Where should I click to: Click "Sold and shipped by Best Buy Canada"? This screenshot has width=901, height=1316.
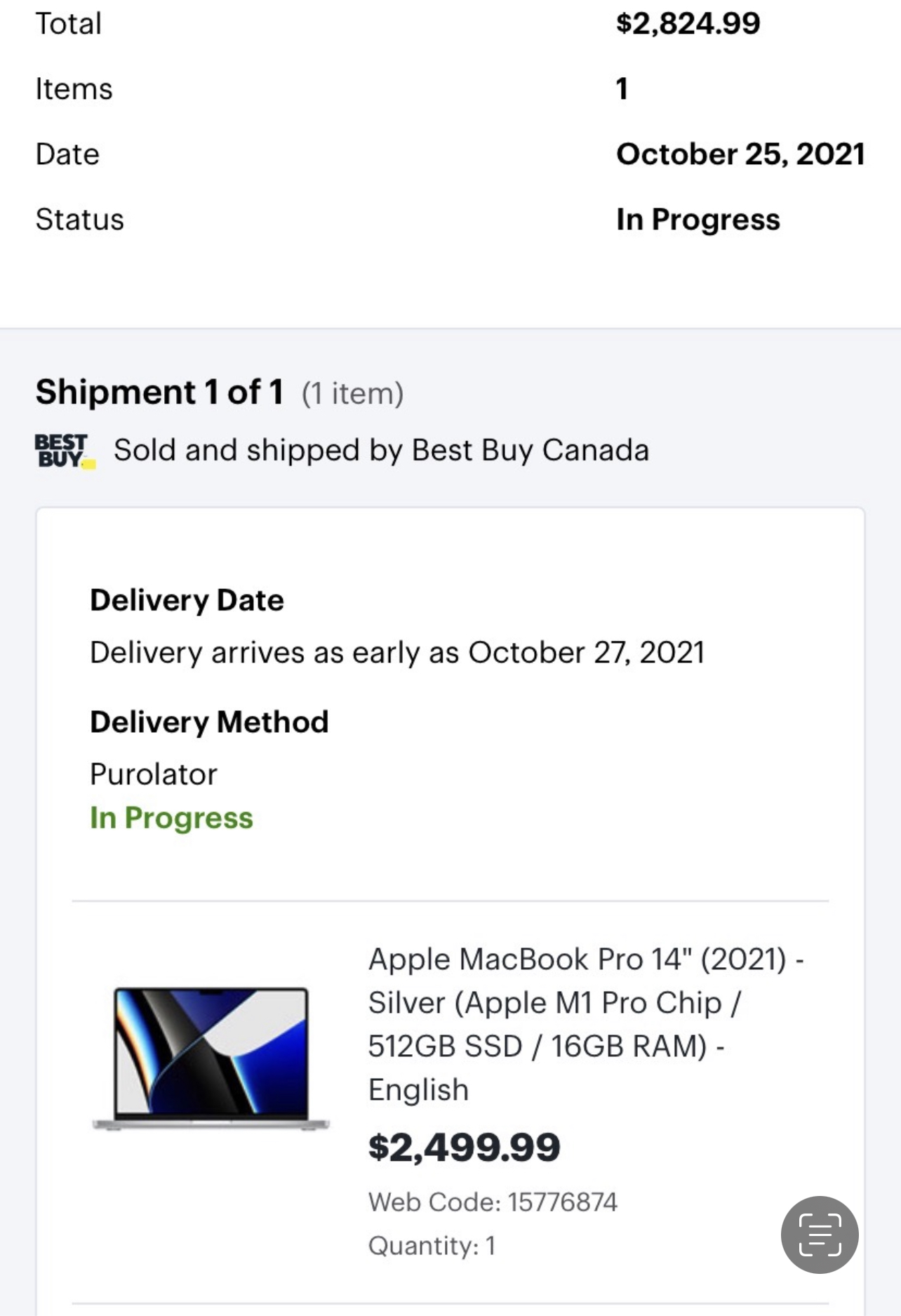click(x=381, y=450)
